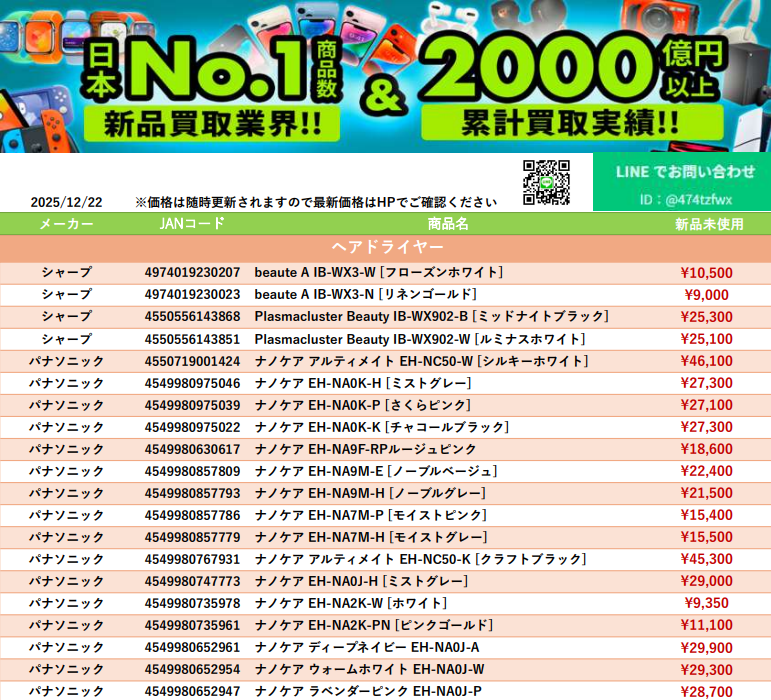Select JAN code 4549980747773
The height and width of the screenshot is (700, 771).
tap(192, 581)
